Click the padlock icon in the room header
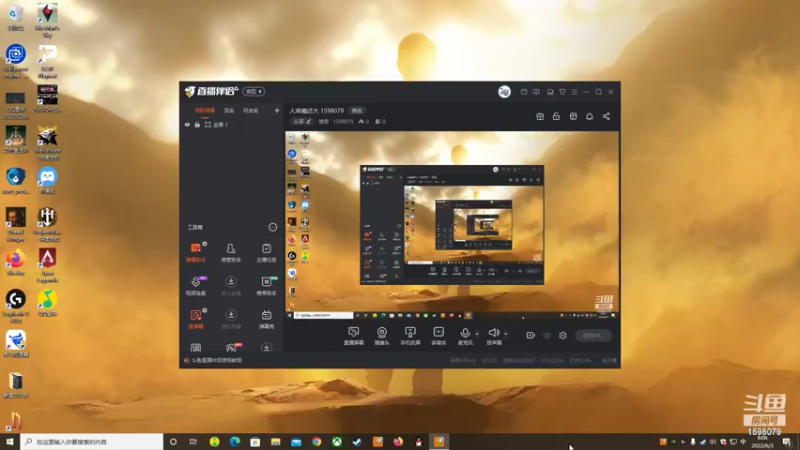 [556, 116]
